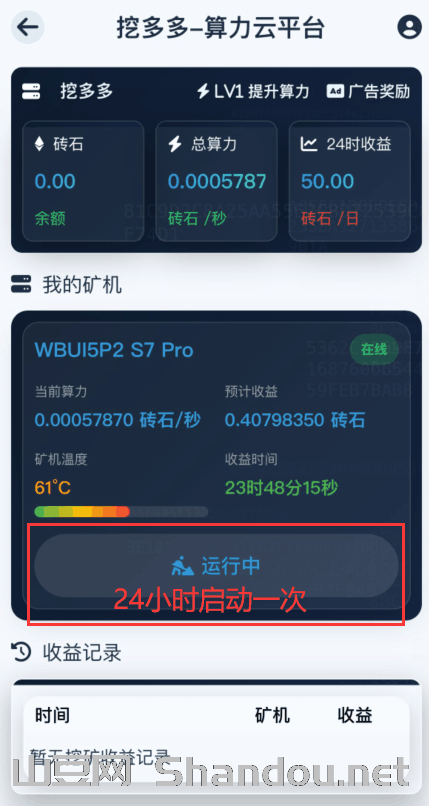Click the chart icon in 24时收益 card
The image size is (429, 806).
pos(309,144)
